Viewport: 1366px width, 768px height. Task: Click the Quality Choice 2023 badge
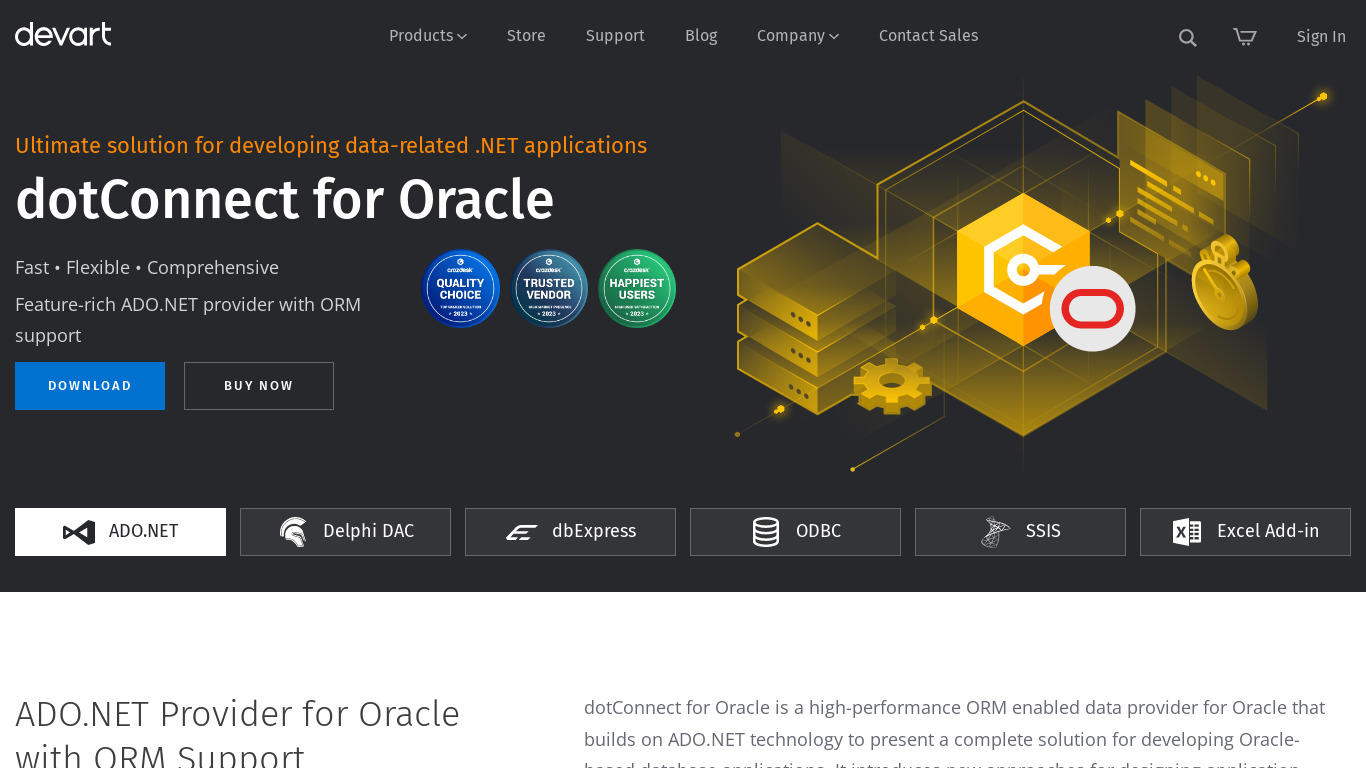point(460,288)
